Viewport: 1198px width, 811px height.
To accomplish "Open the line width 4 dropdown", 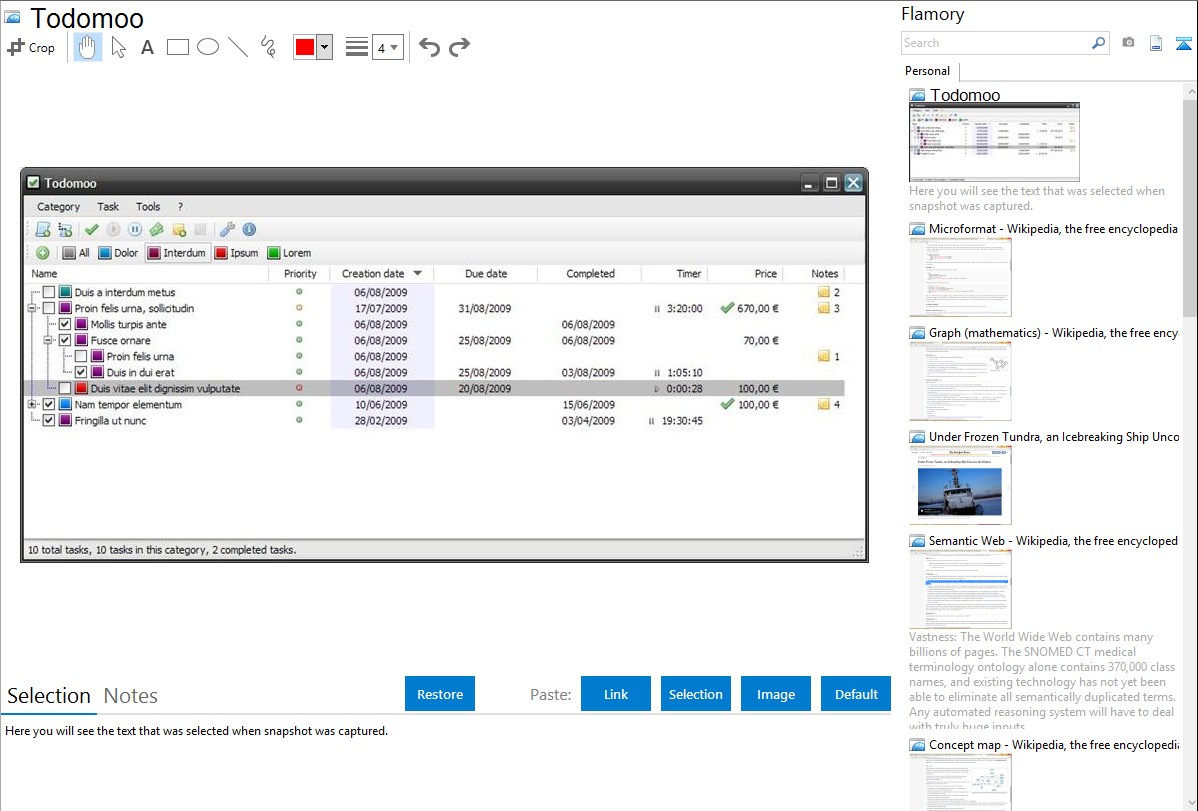I will coord(388,47).
